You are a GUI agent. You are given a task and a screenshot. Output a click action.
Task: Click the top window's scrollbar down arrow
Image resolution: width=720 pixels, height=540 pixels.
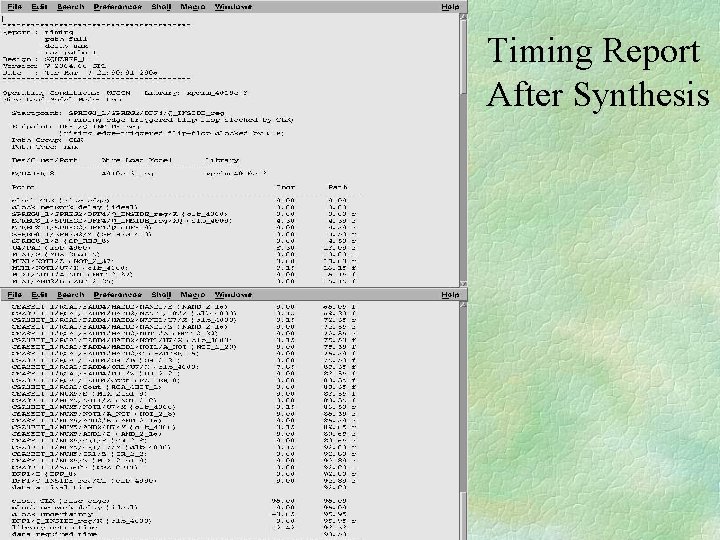coord(463,284)
